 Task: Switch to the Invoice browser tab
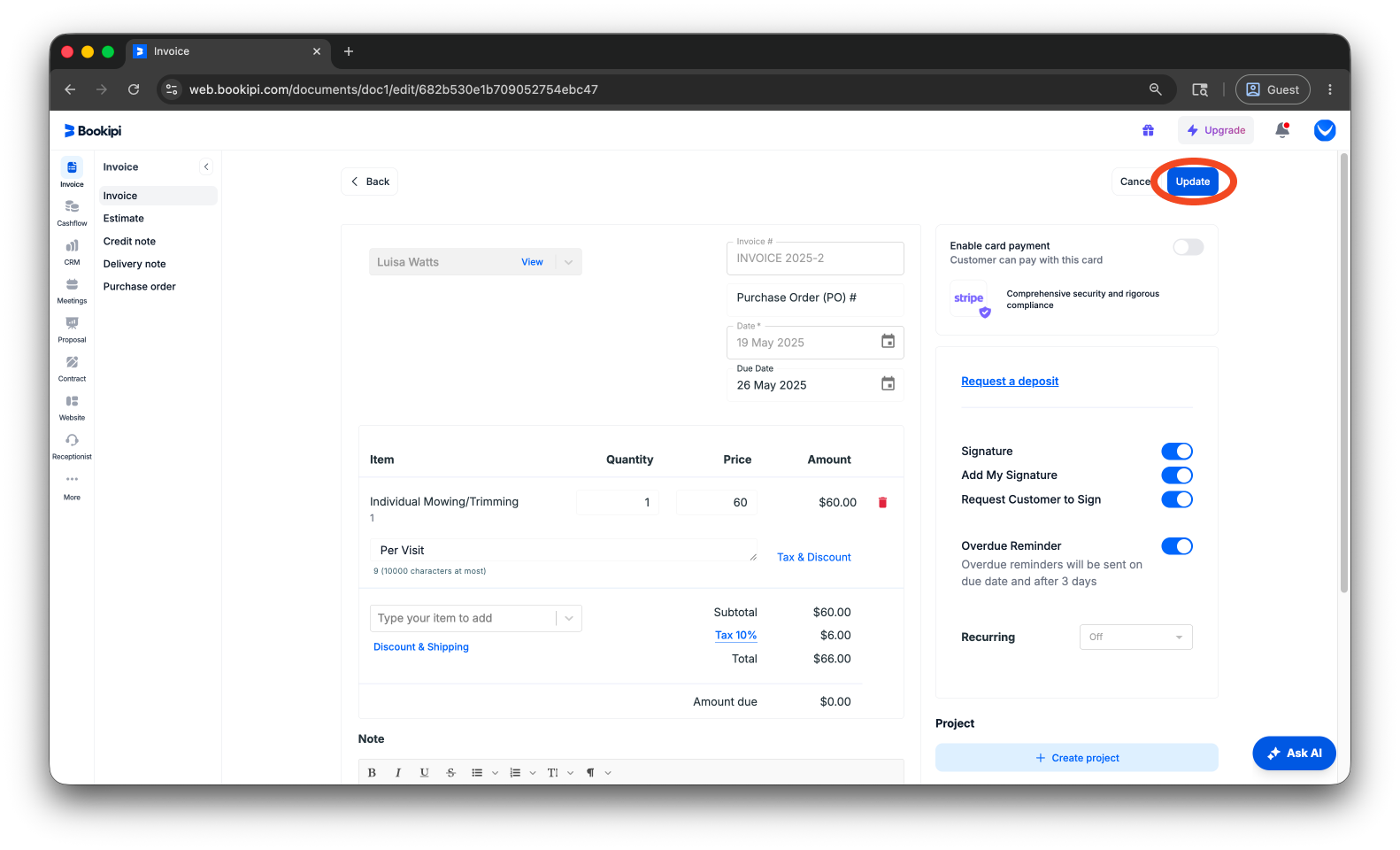pyautogui.click(x=227, y=51)
